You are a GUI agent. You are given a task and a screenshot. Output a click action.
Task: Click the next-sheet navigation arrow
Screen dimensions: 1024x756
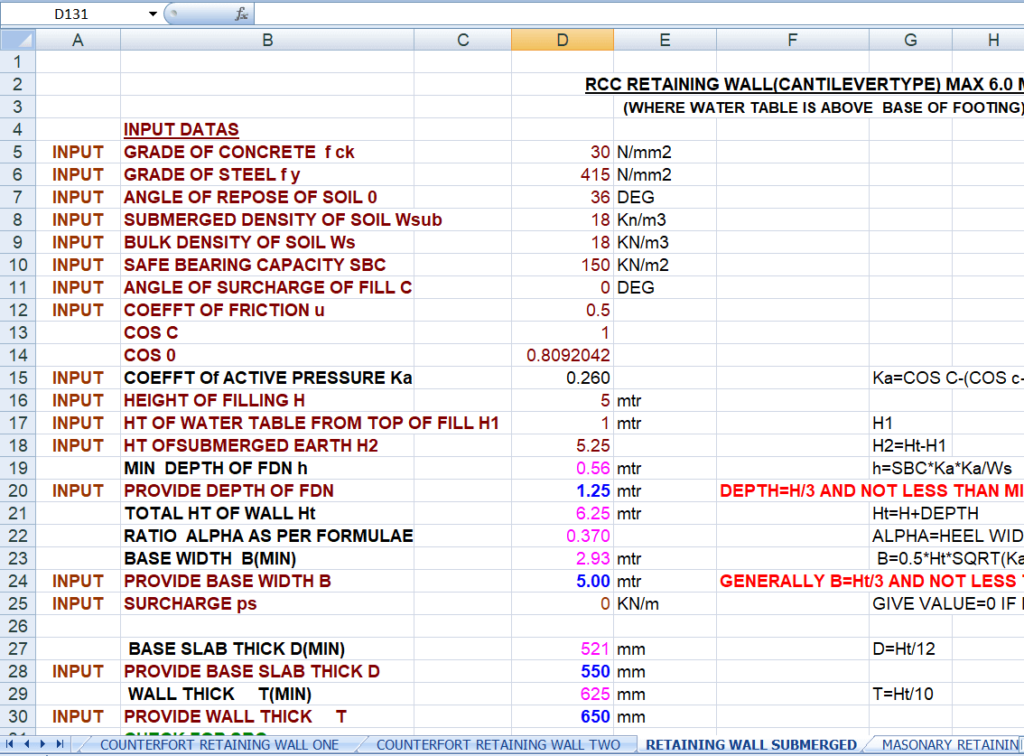[x=41, y=744]
